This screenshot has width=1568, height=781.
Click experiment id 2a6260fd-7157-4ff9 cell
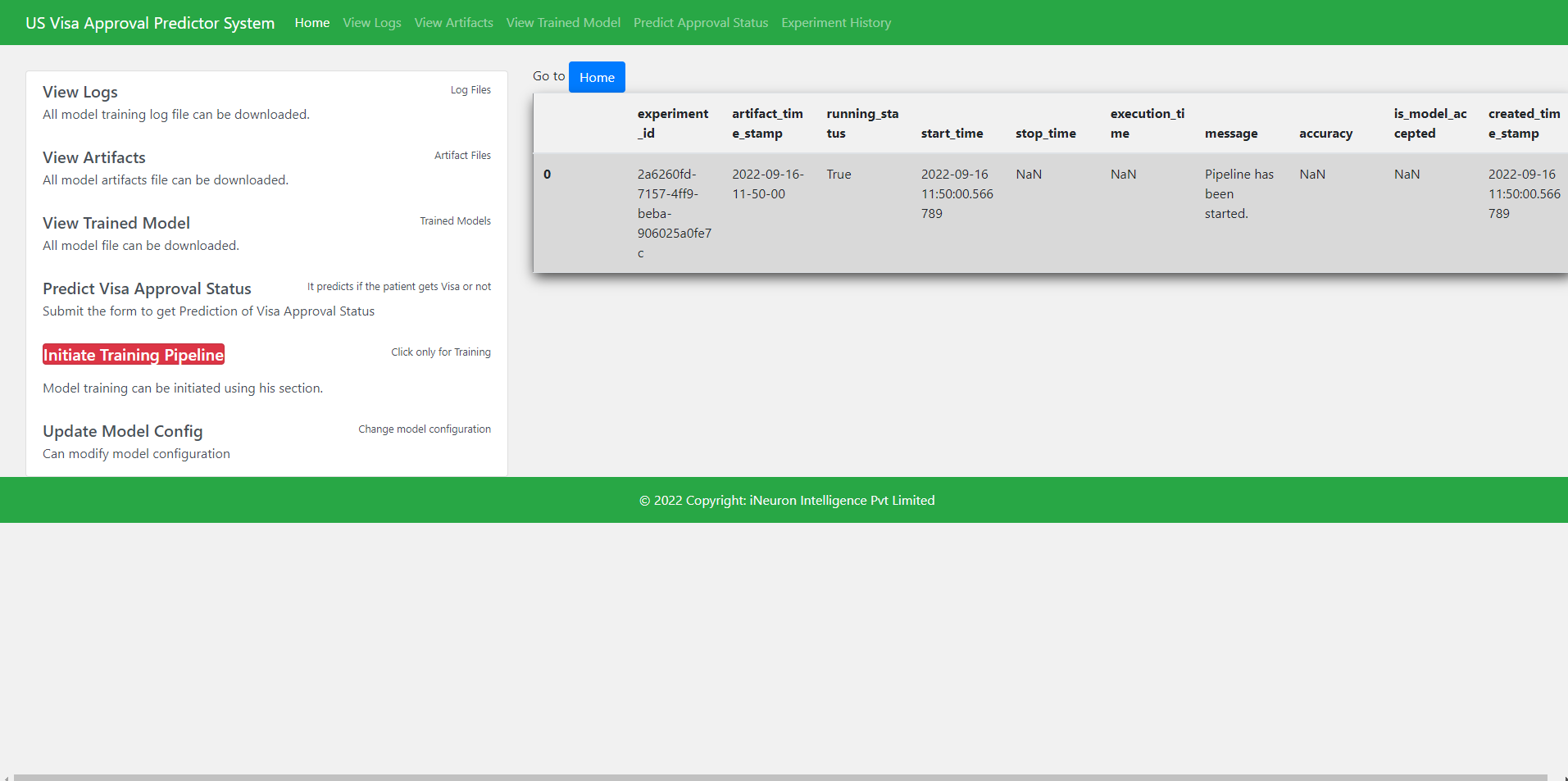pos(675,214)
